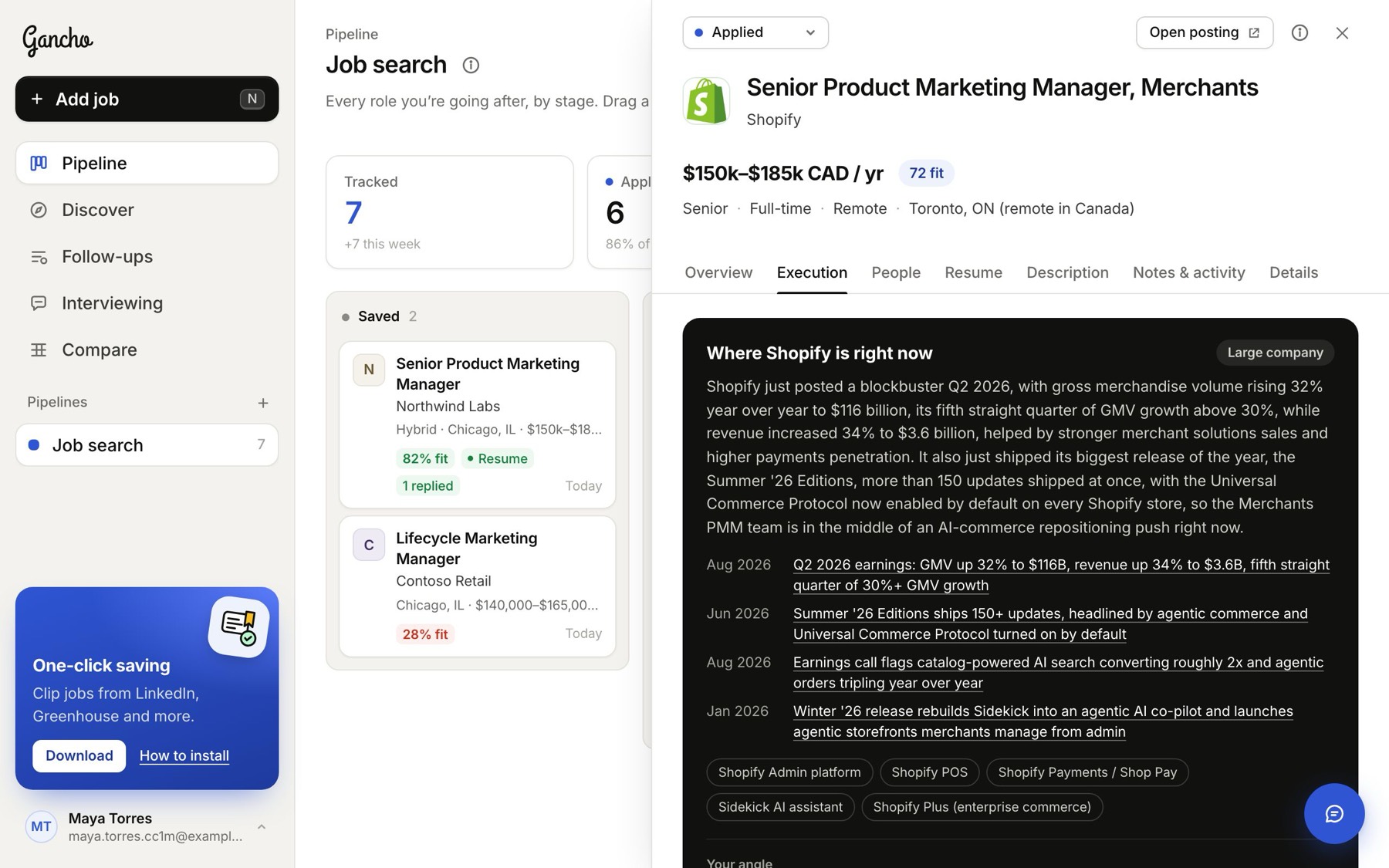Click the Shopify Payments / Shop Pay chip
Screen dimensions: 1389x868
click(x=1087, y=772)
